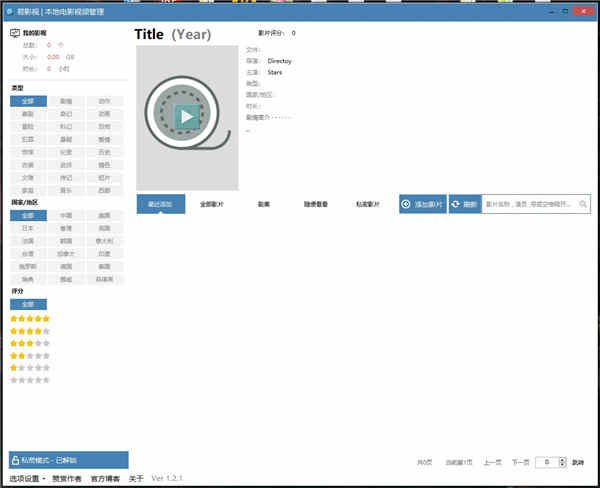
Task: Filter by the one-star rating row
Action: [x=30, y=368]
